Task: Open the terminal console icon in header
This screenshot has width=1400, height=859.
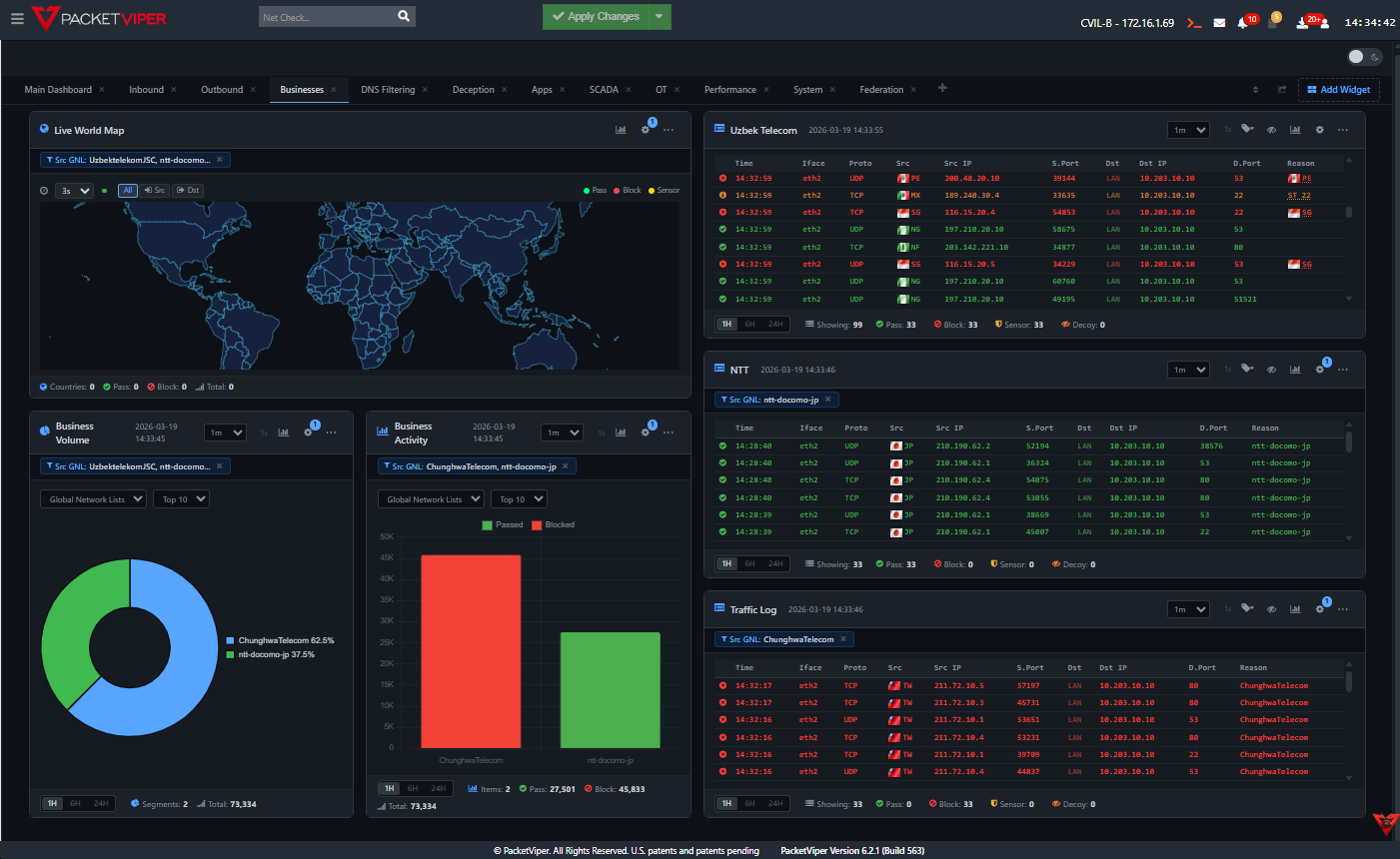Action: (1194, 20)
